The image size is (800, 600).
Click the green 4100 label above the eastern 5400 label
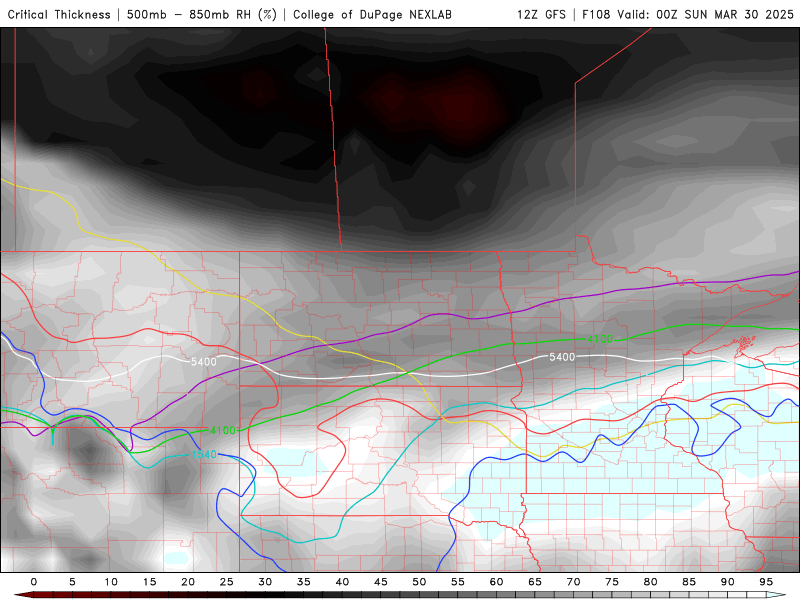(x=600, y=339)
